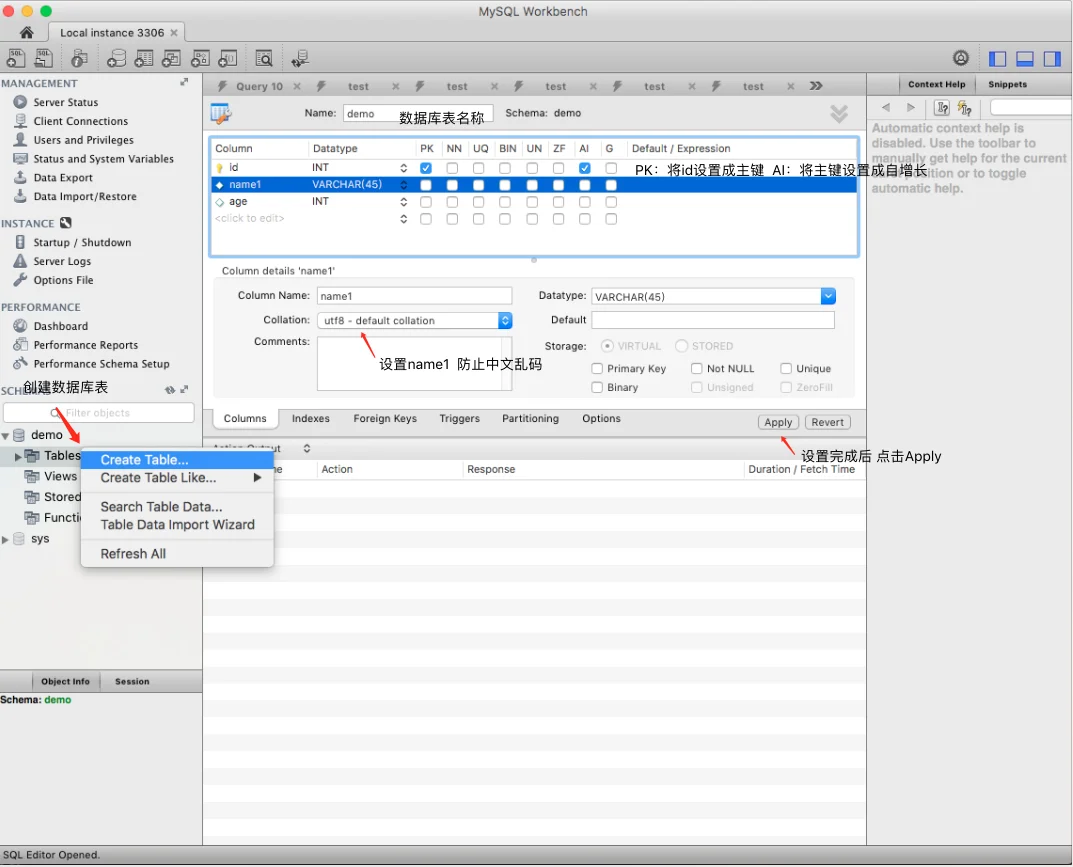Image resolution: width=1073 pixels, height=867 pixels.
Task: Toggle automatic context help icon
Action: pos(965,107)
